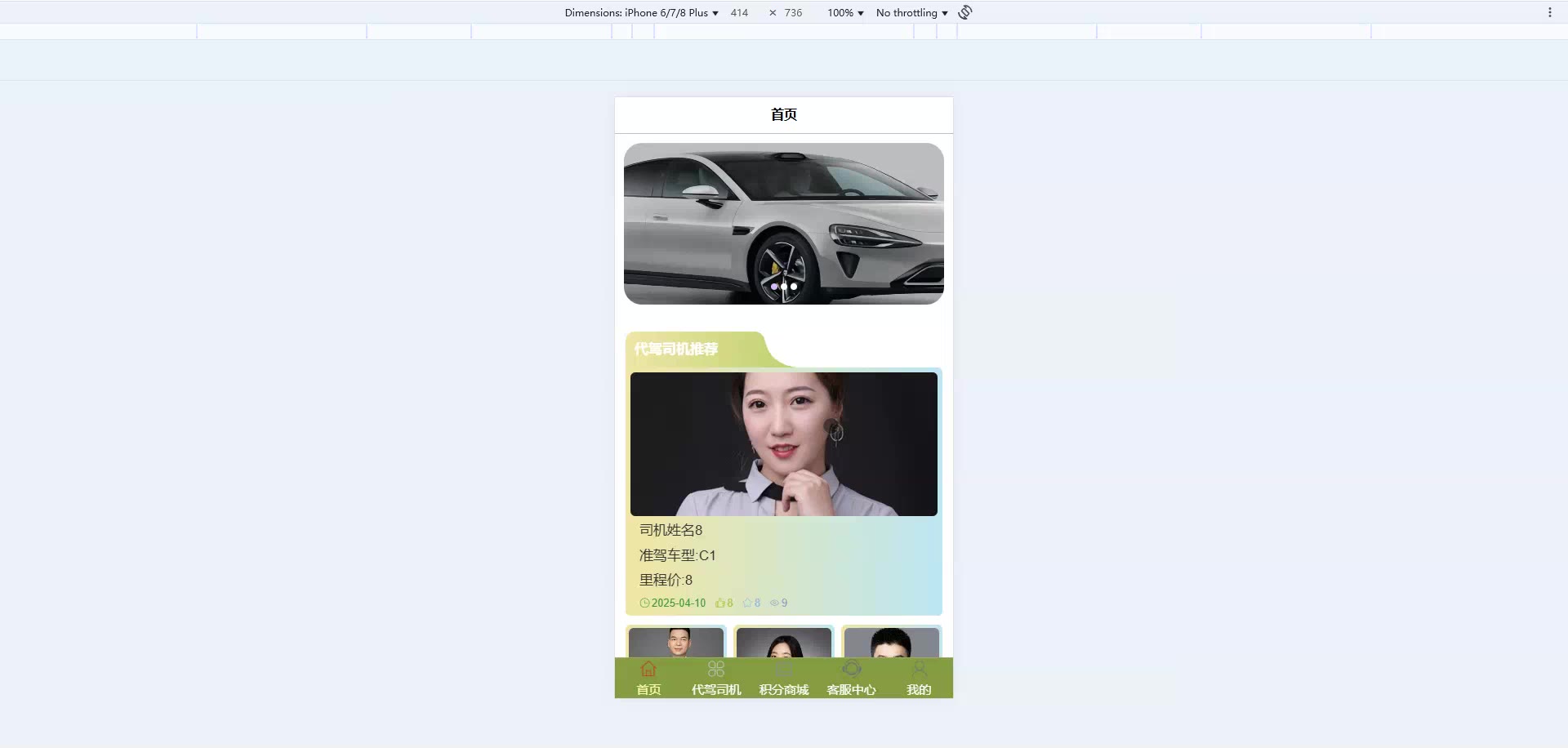Click the 首页 page title

[784, 114]
